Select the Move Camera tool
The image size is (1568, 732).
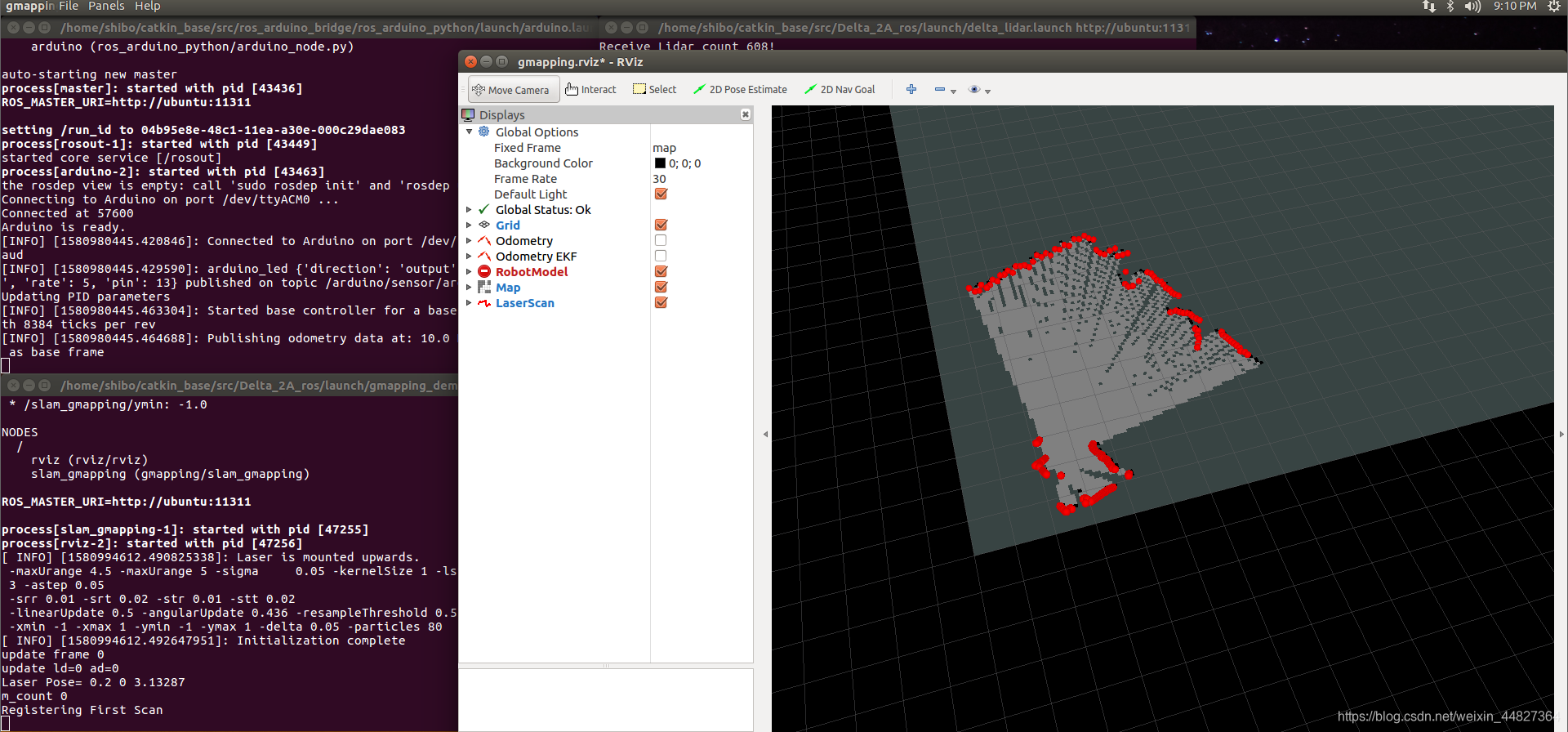coord(514,90)
